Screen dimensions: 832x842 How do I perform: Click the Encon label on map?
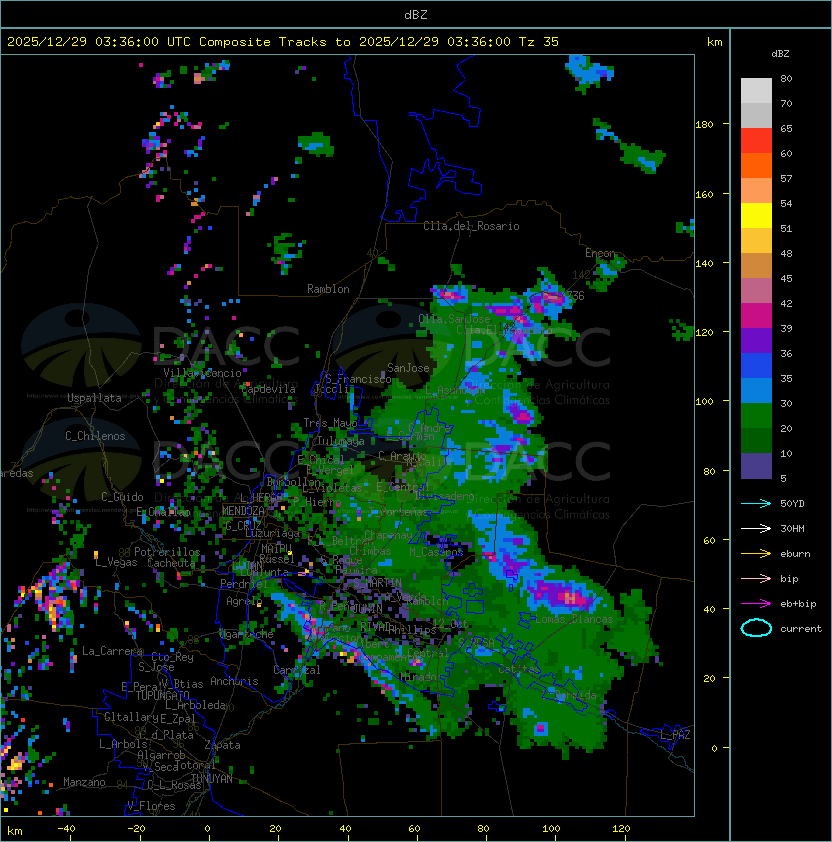[x=600, y=253]
